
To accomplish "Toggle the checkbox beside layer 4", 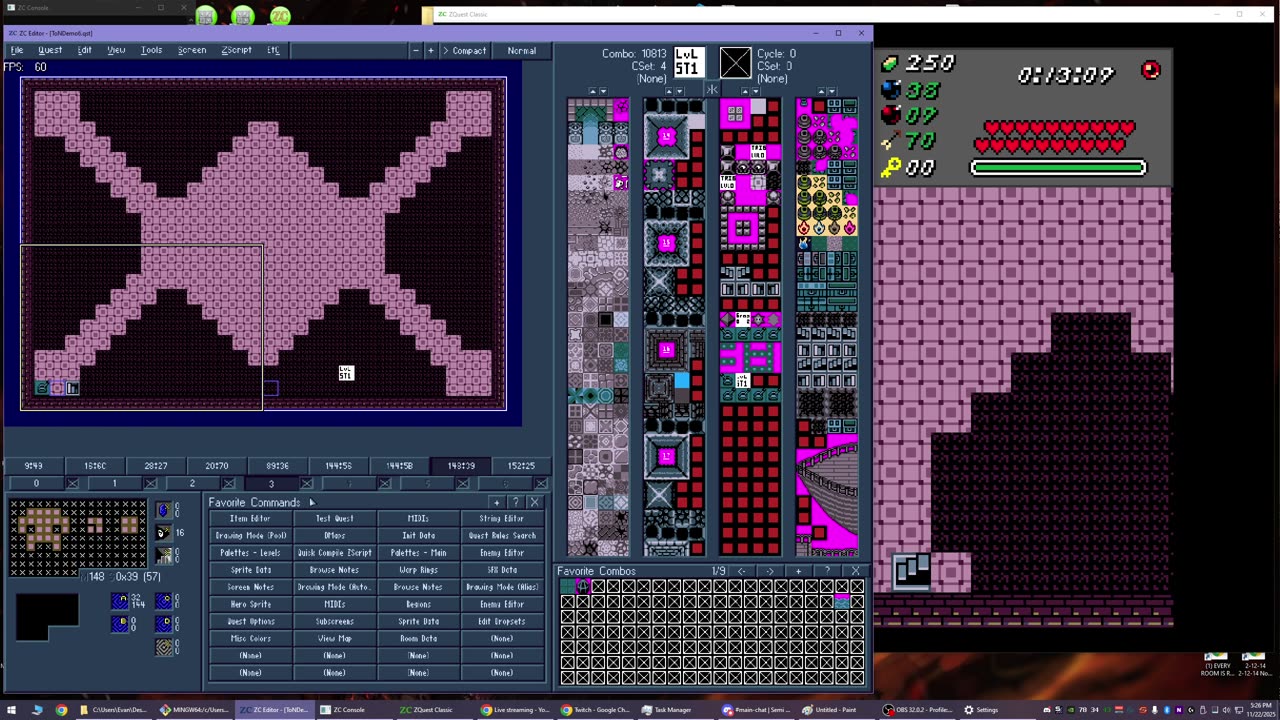I will pos(384,484).
